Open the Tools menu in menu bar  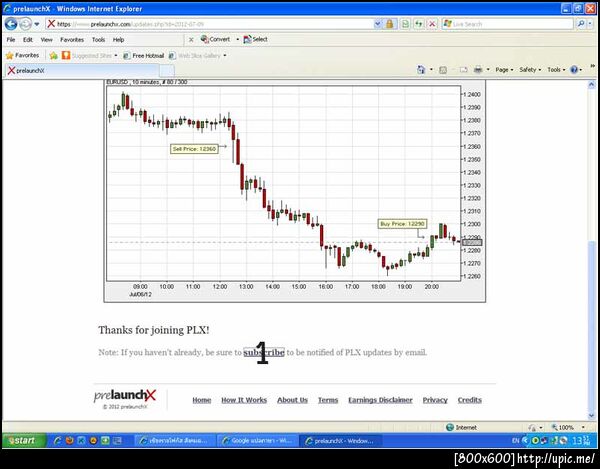[x=98, y=39]
